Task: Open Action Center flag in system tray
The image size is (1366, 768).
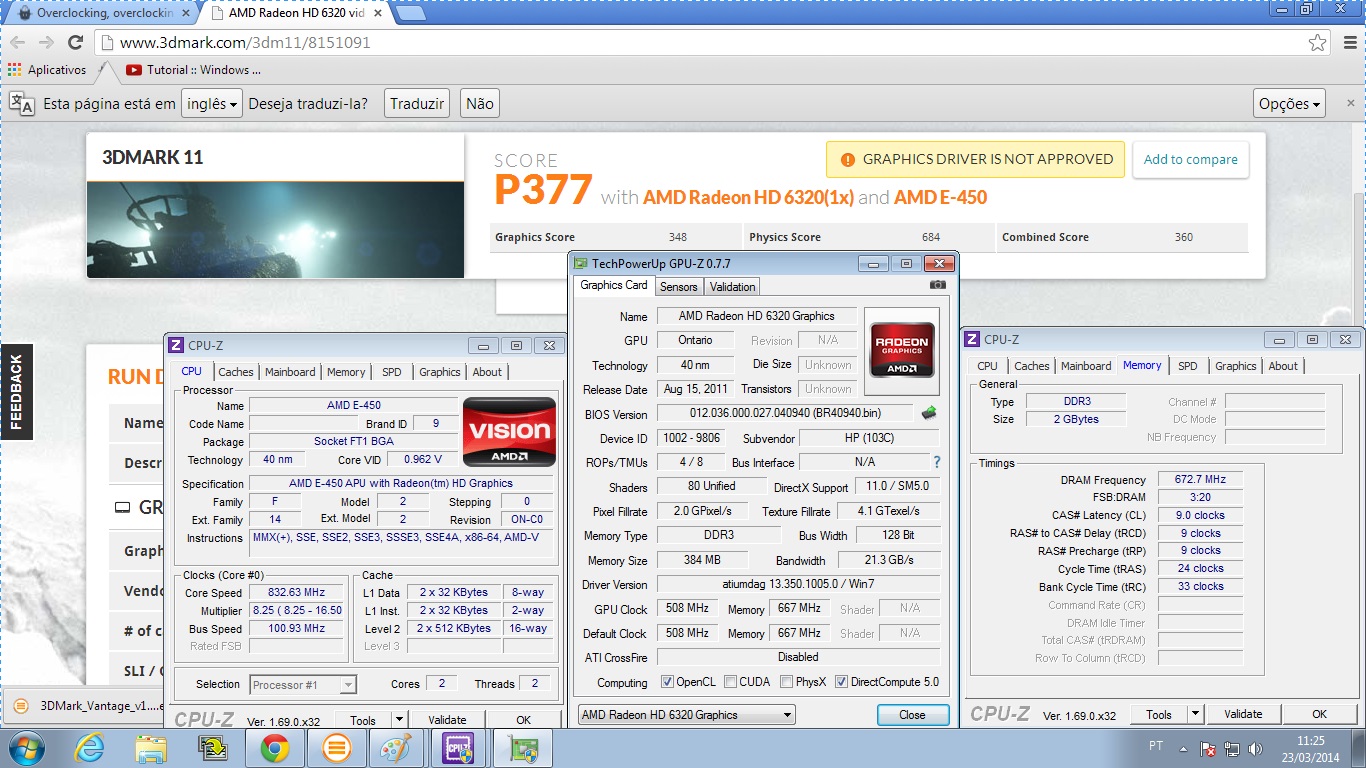Action: (1208, 749)
